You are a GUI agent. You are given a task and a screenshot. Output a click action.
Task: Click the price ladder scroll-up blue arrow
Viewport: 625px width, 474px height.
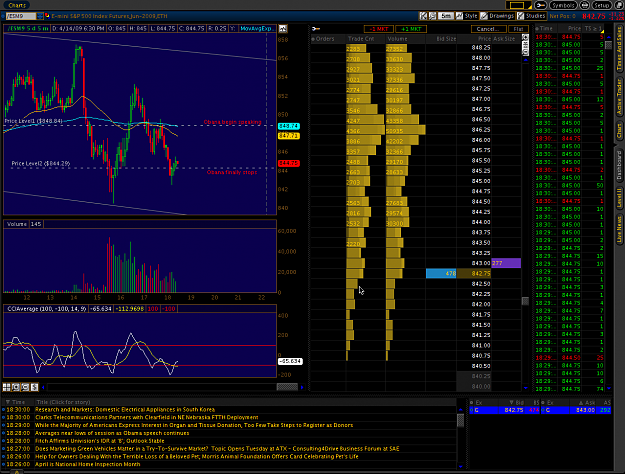pyautogui.click(x=525, y=60)
